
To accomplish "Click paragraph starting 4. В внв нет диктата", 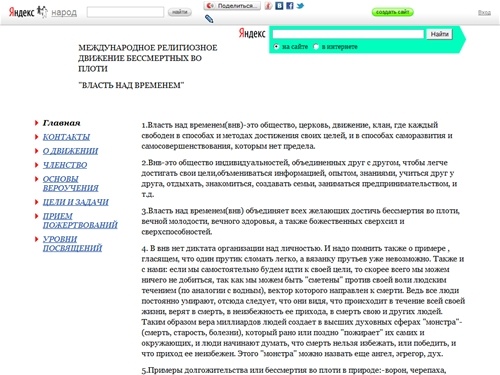I will click(x=303, y=301).
